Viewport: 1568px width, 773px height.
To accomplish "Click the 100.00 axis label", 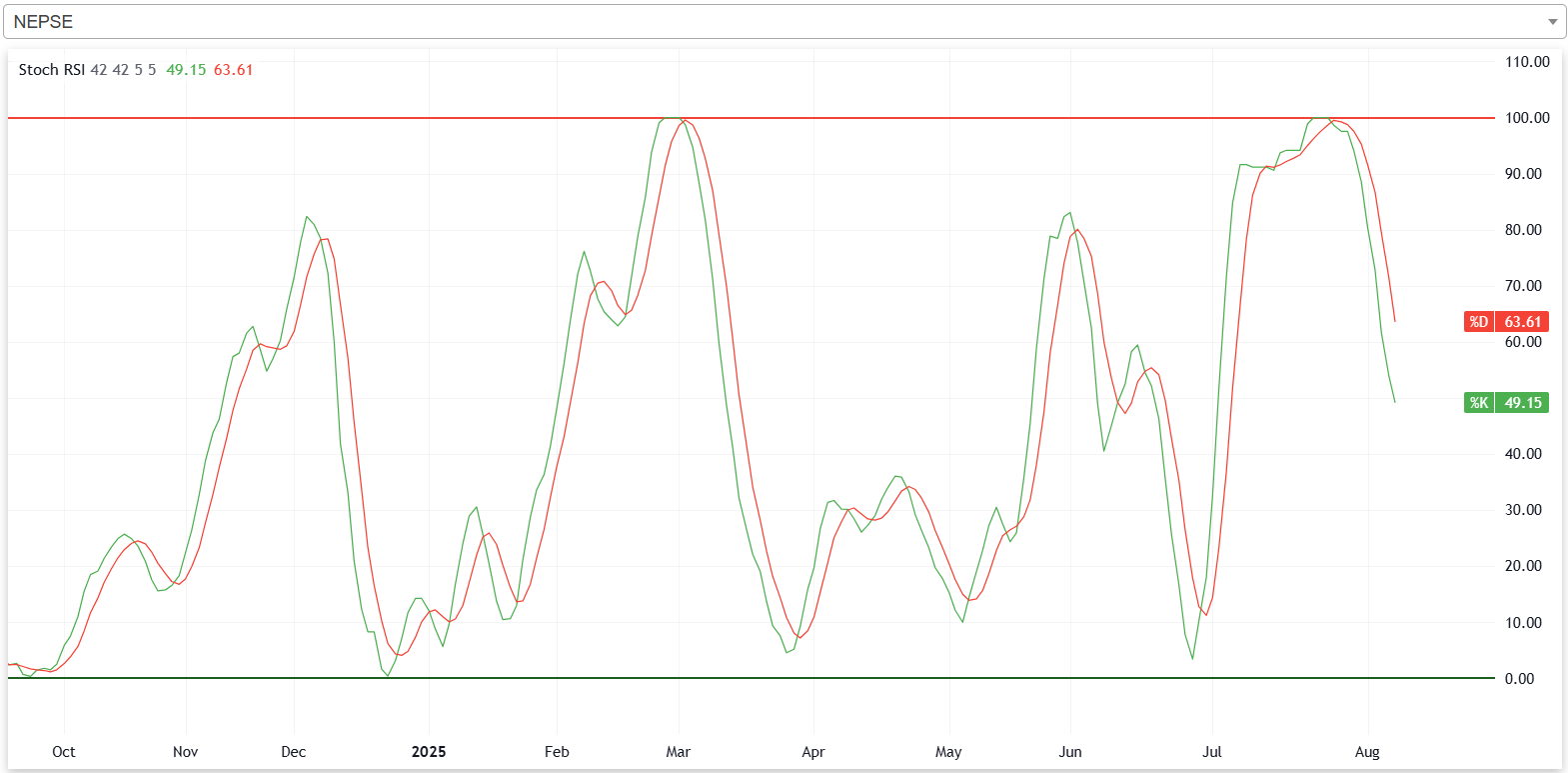I will (1527, 118).
